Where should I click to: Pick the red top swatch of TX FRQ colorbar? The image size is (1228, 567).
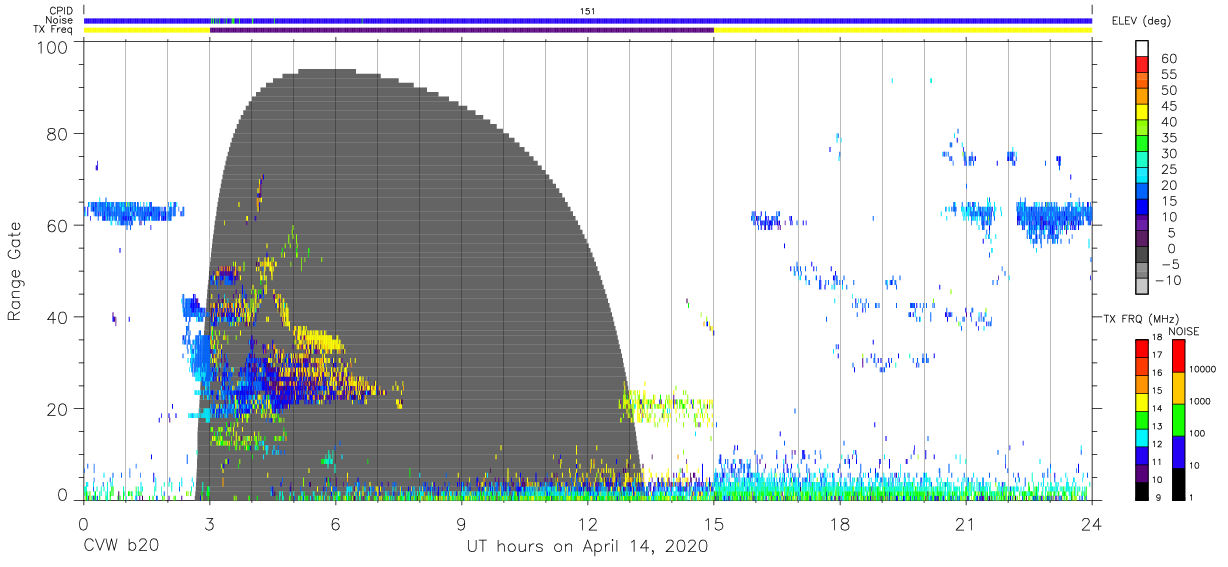(1142, 348)
